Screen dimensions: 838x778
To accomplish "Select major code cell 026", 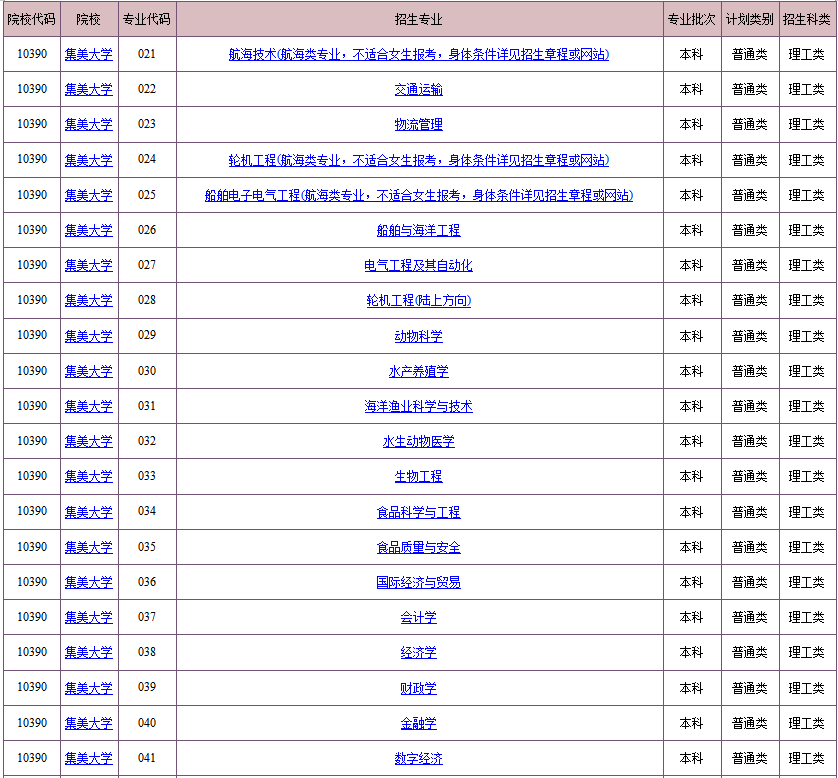I will pos(147,230).
